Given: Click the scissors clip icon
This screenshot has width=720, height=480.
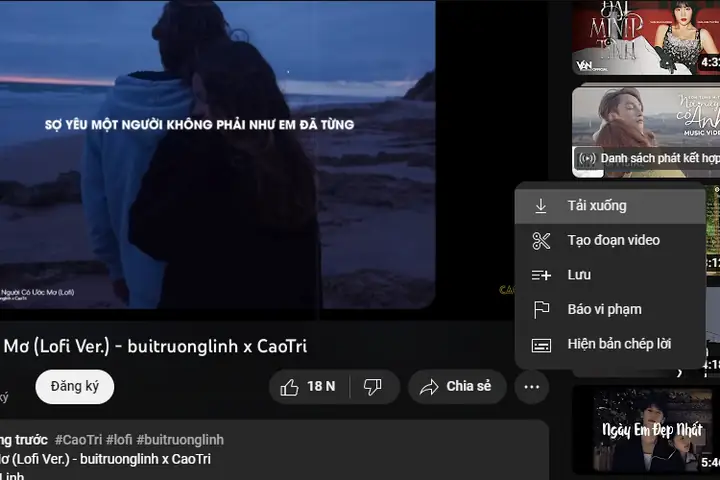Looking at the screenshot, I should (541, 241).
